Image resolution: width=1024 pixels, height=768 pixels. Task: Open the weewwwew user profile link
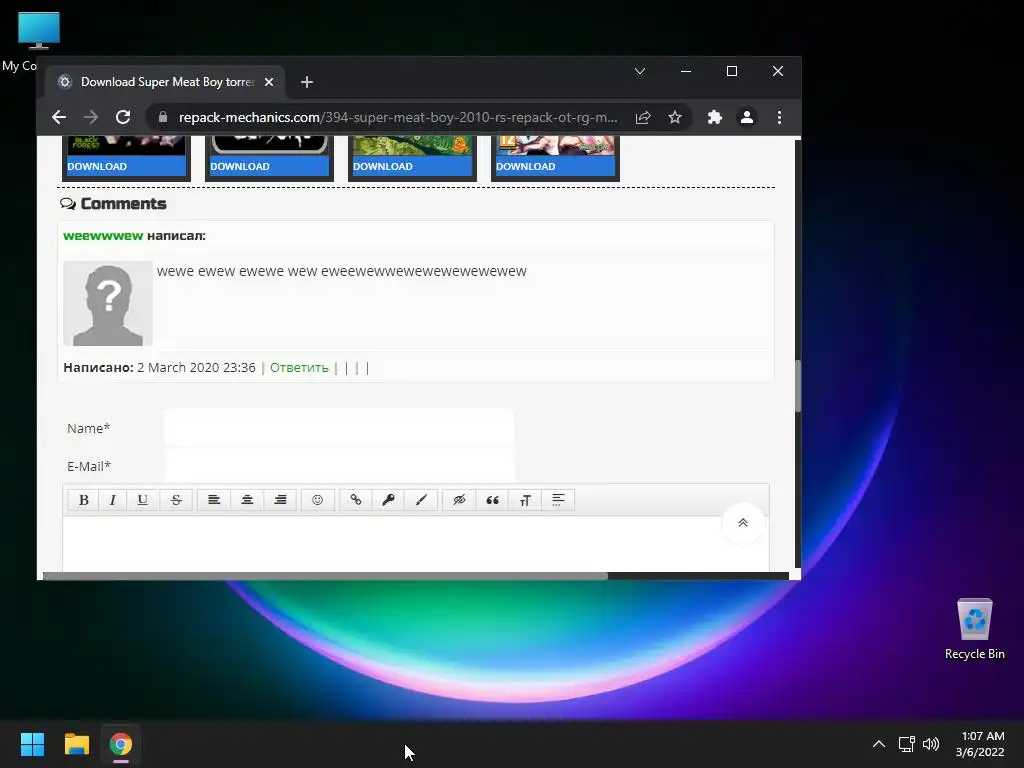pos(103,236)
